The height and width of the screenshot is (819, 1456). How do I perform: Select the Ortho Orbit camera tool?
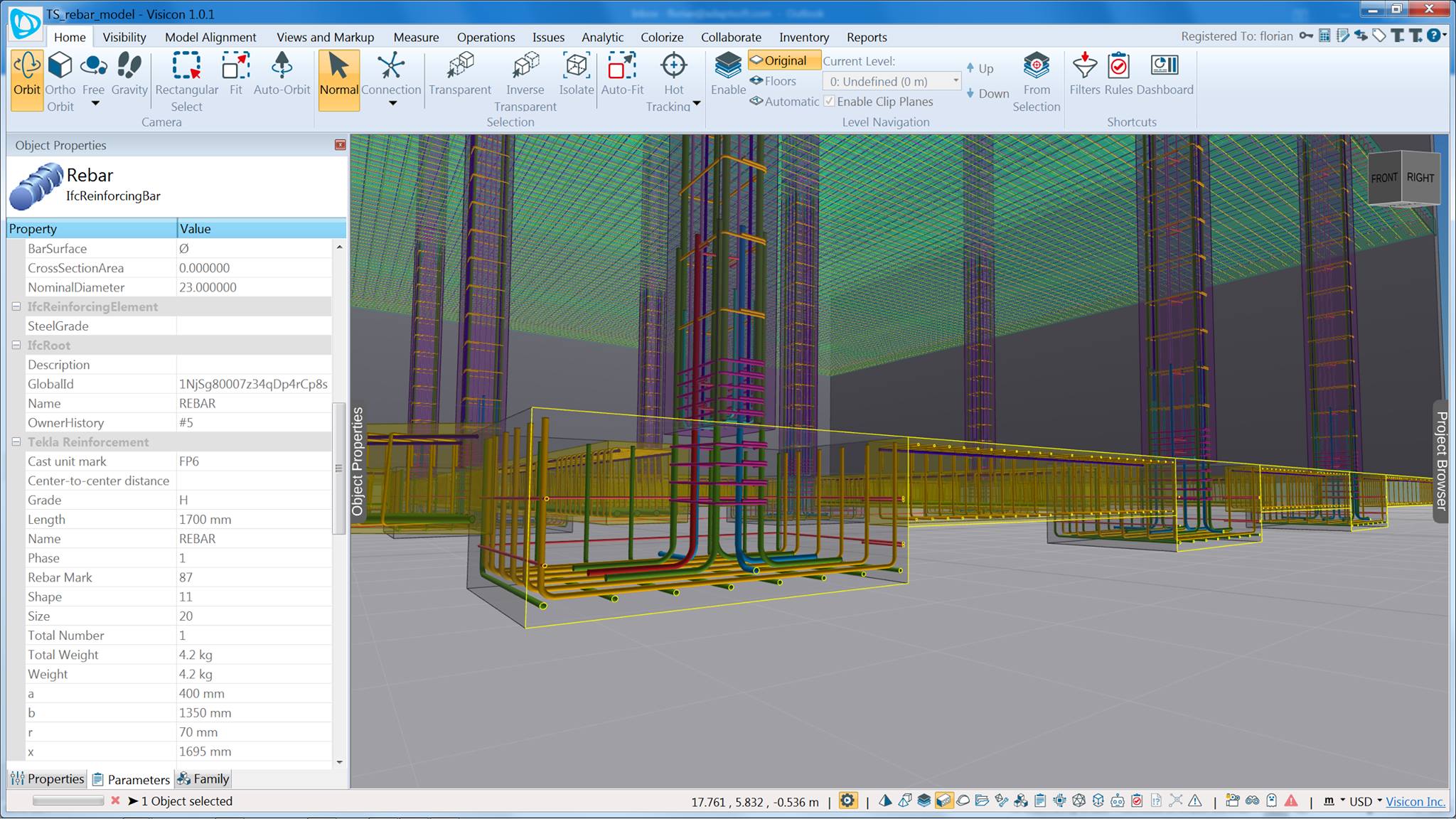[x=60, y=82]
